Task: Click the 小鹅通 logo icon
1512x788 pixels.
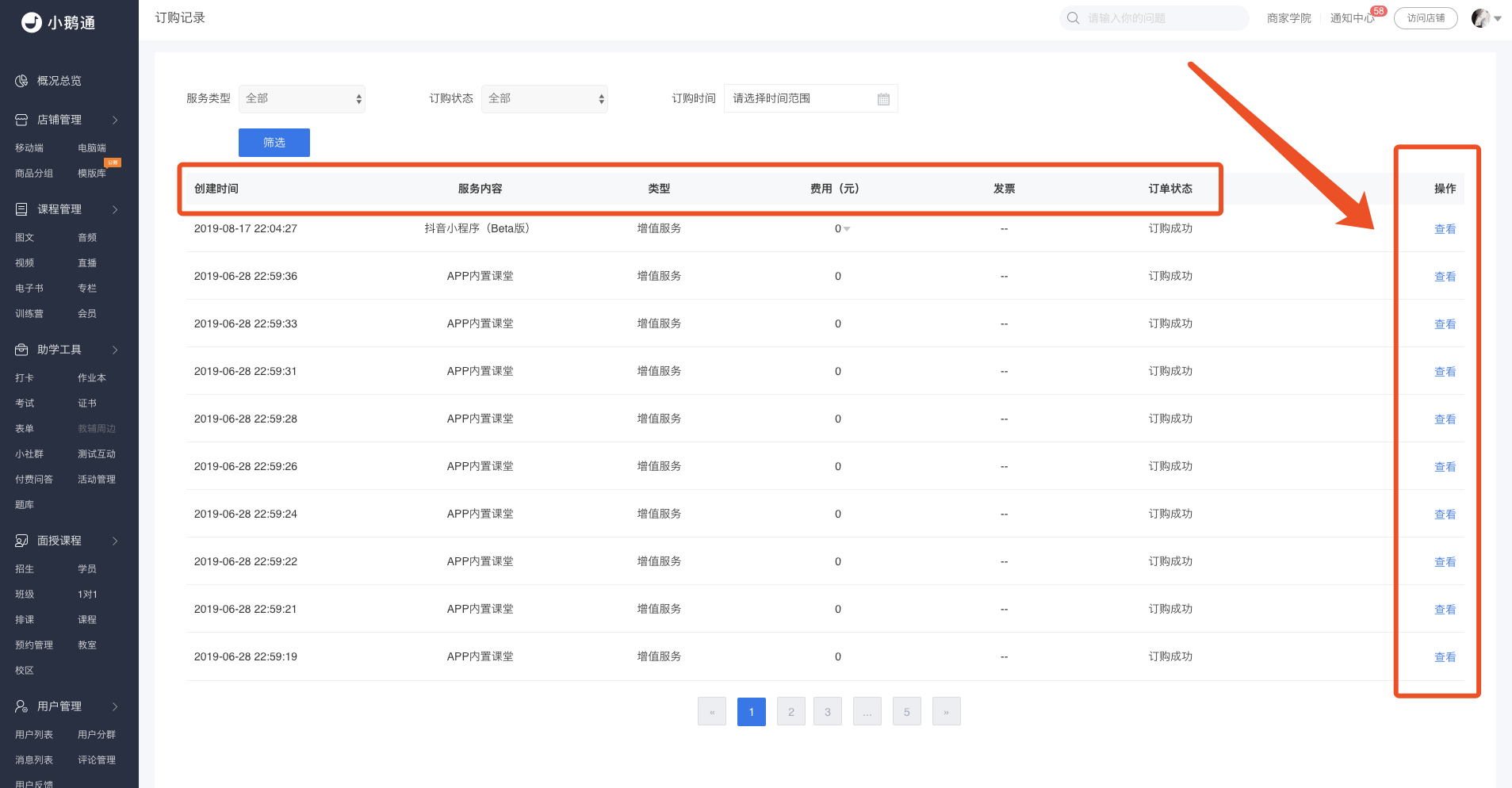Action: tap(31, 22)
